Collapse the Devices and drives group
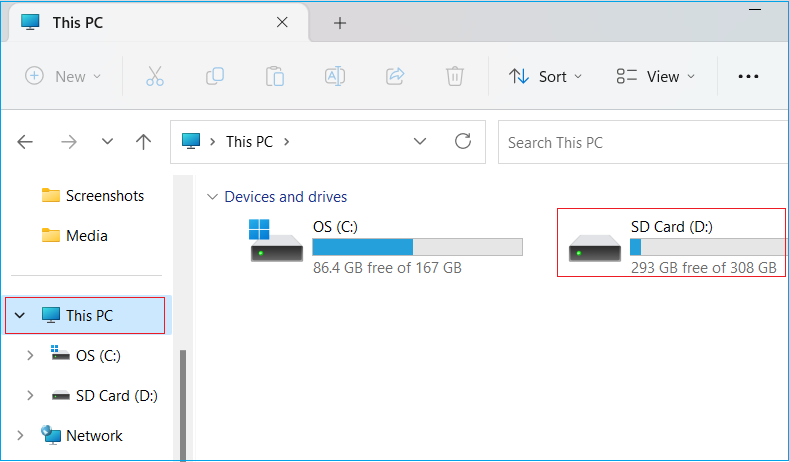Screen dimensions: 789x462 [211, 197]
